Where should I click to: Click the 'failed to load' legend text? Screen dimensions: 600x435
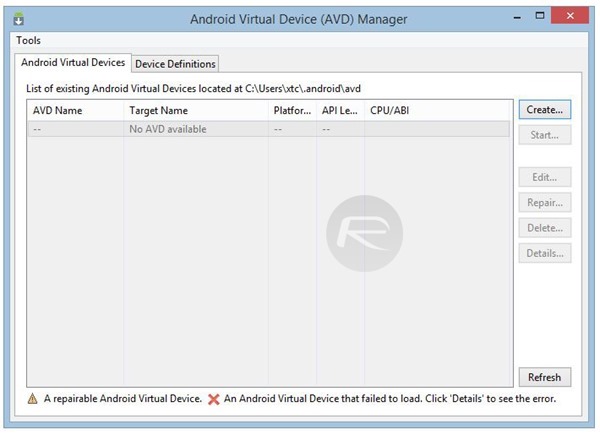[x=390, y=399]
